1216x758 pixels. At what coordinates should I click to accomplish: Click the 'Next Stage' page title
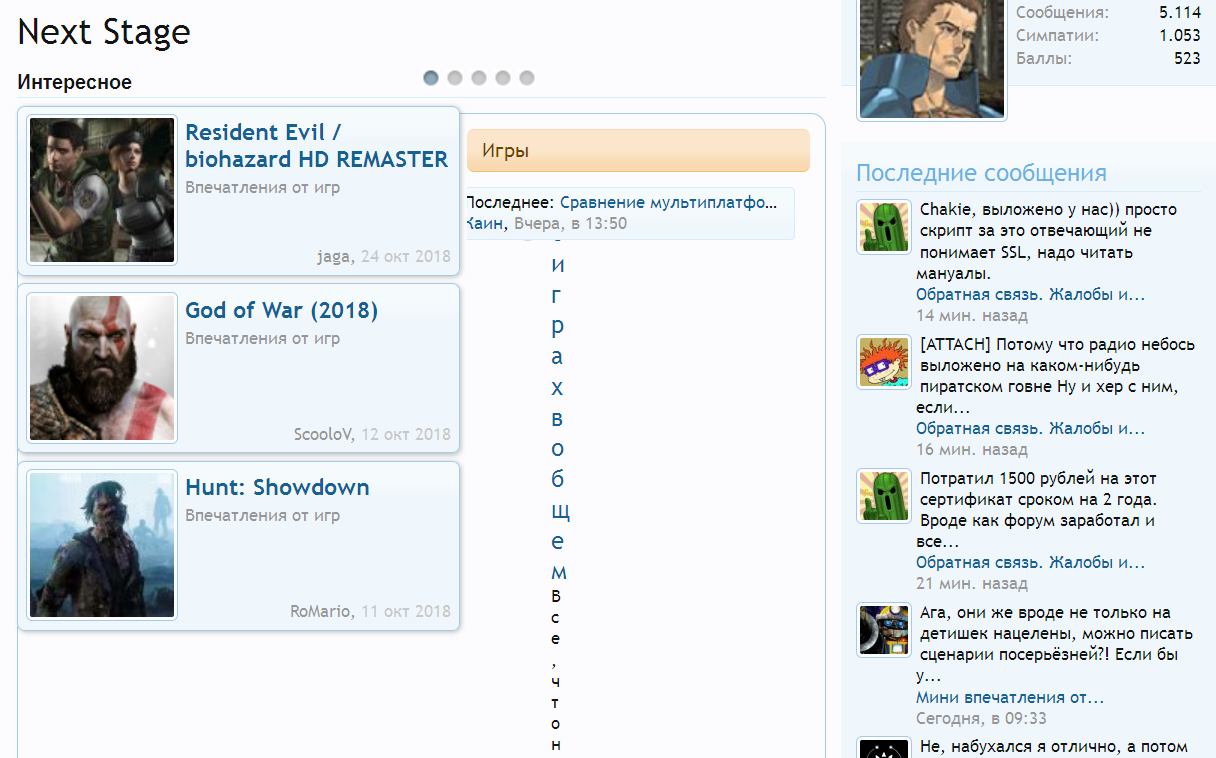point(104,33)
